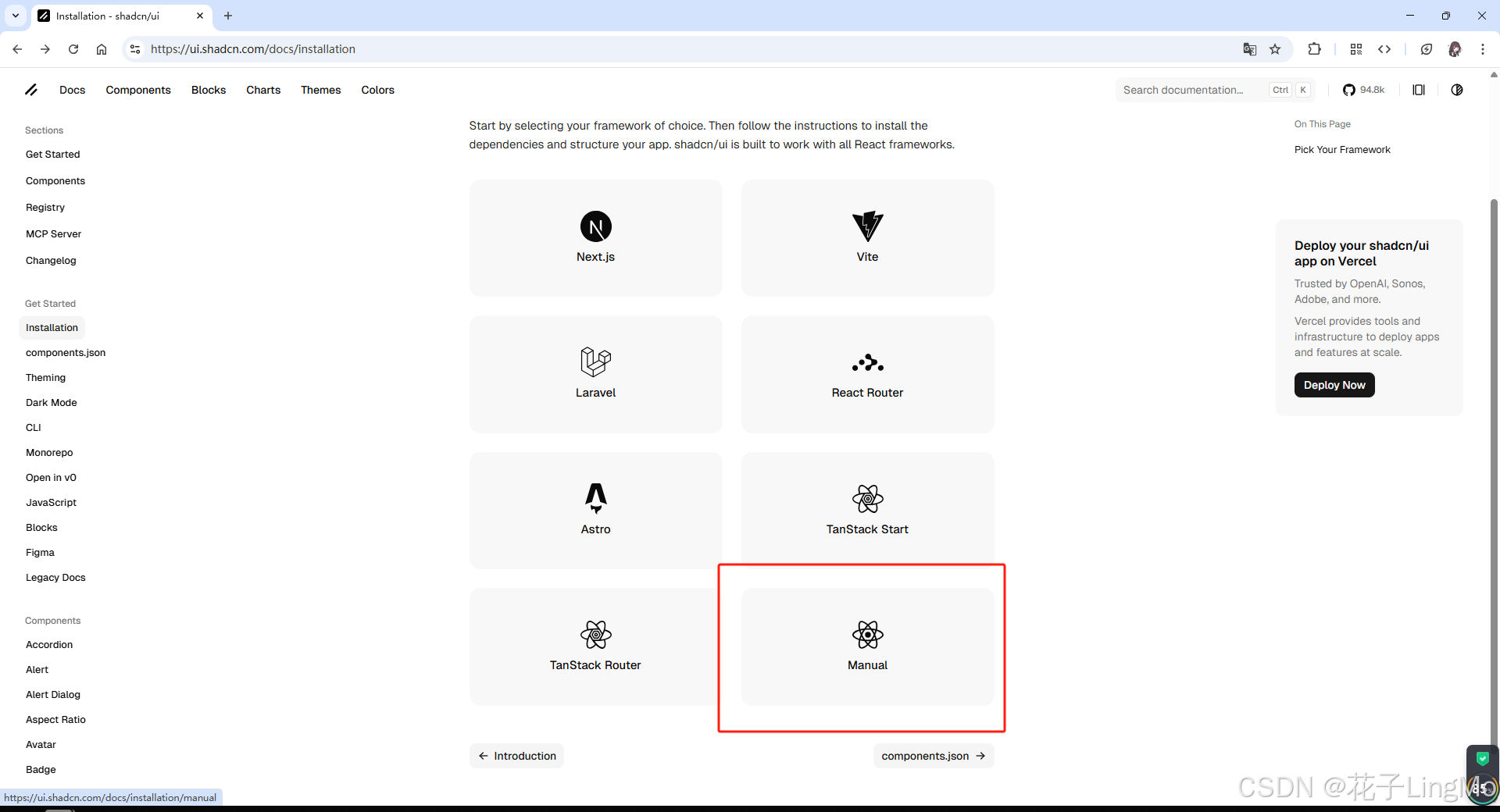Go forward with the browser forward arrow
The image size is (1500, 812).
tap(45, 49)
